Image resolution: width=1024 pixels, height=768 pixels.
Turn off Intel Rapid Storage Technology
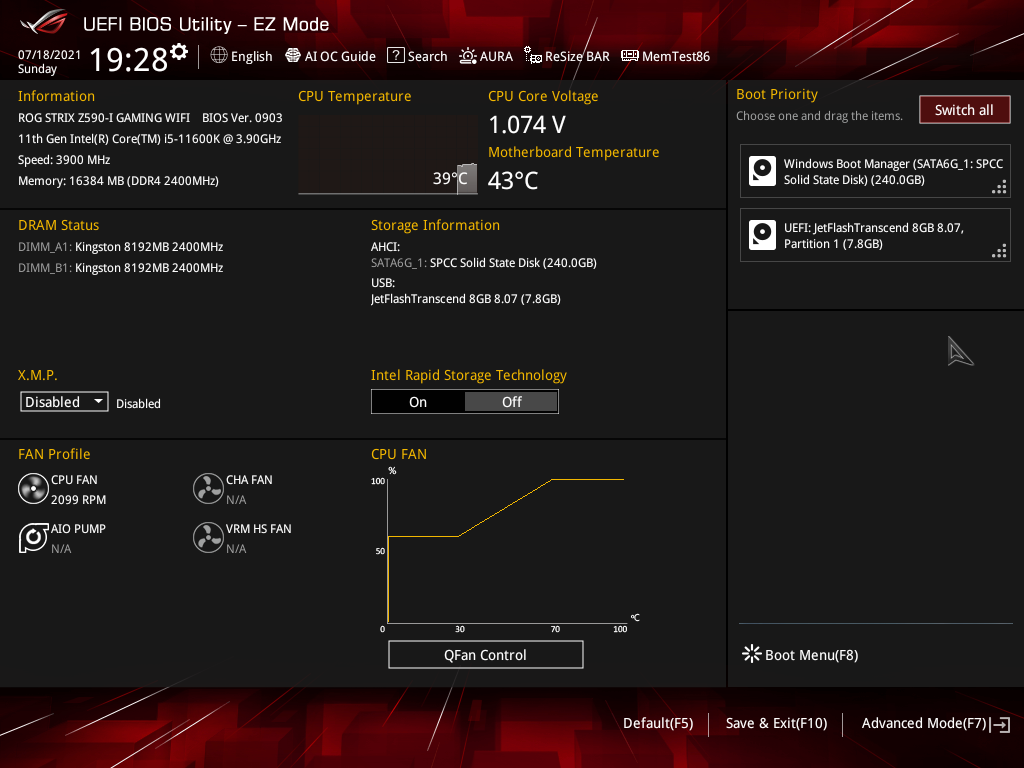pyautogui.click(x=511, y=401)
